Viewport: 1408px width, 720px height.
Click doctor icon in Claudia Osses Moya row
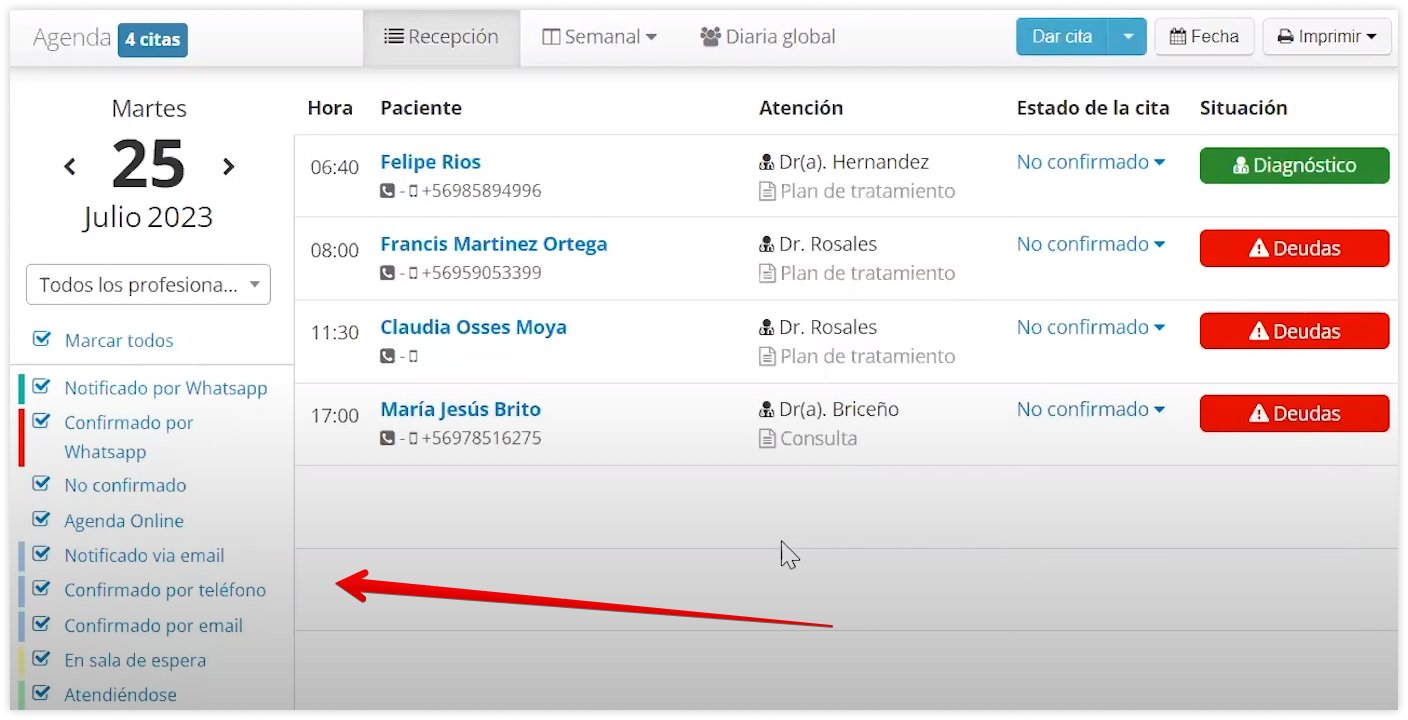point(767,327)
